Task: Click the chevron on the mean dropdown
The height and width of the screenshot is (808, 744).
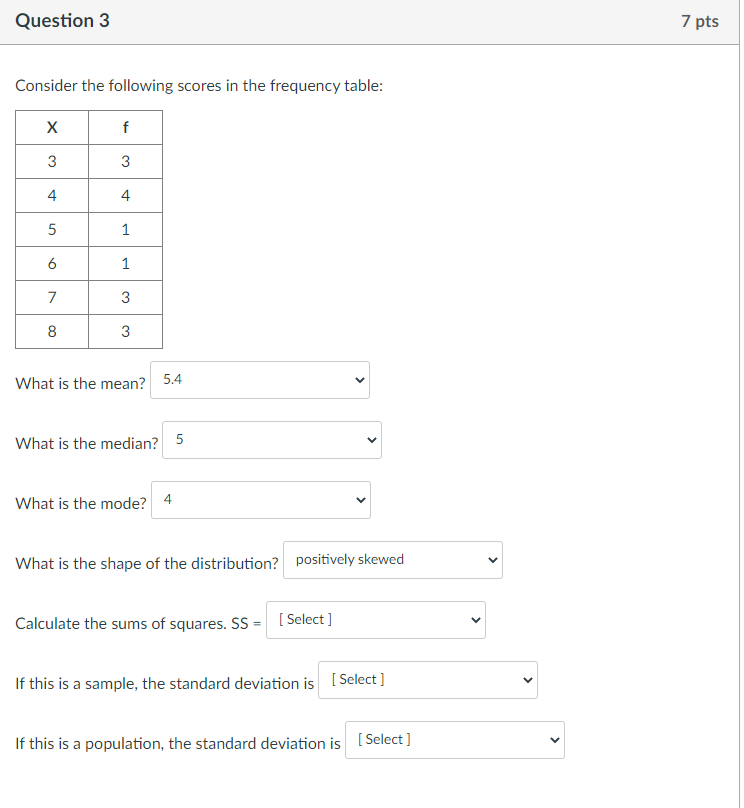Action: [358, 380]
